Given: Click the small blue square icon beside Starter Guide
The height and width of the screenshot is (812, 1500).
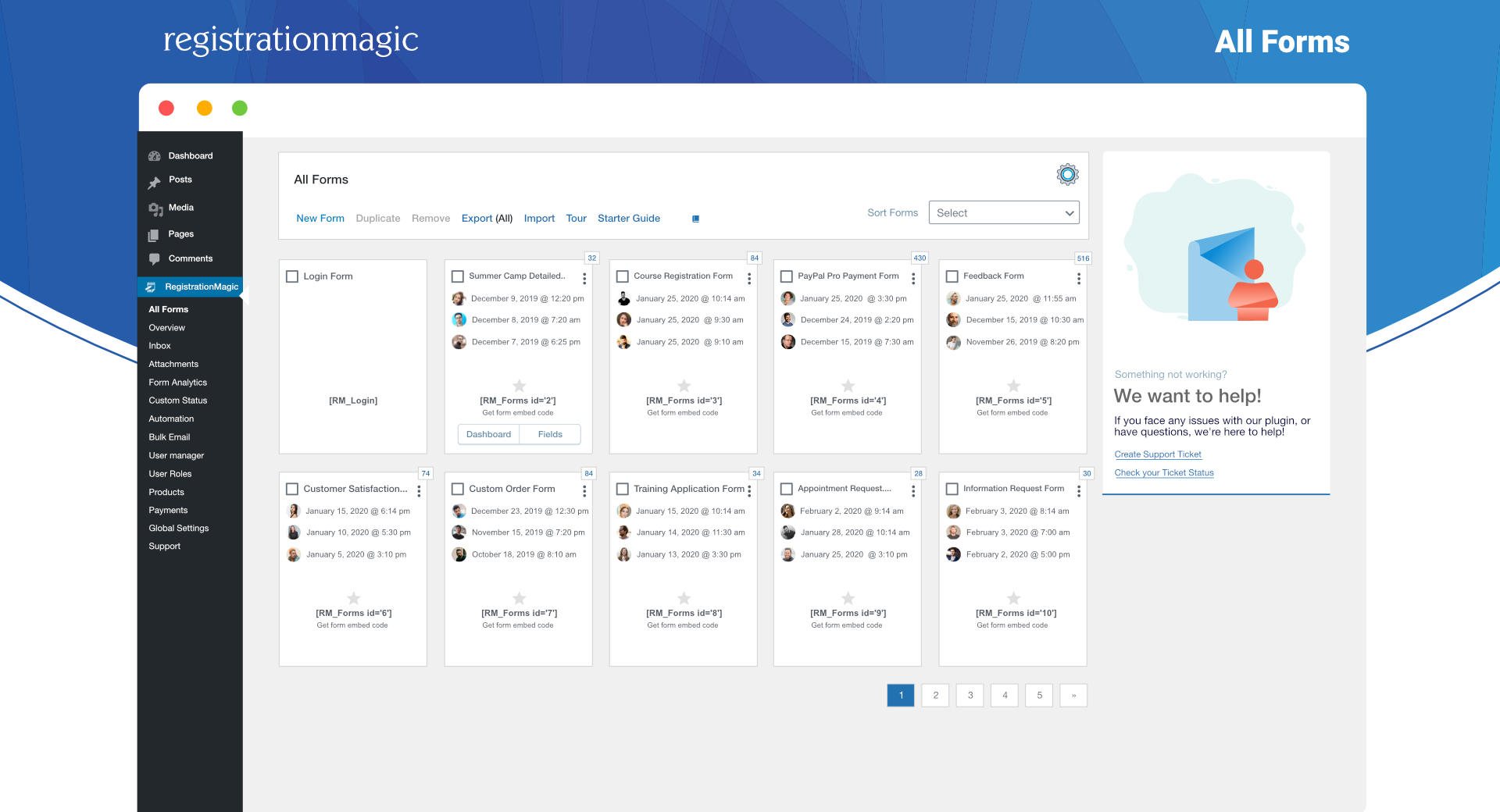Looking at the screenshot, I should click(x=695, y=219).
